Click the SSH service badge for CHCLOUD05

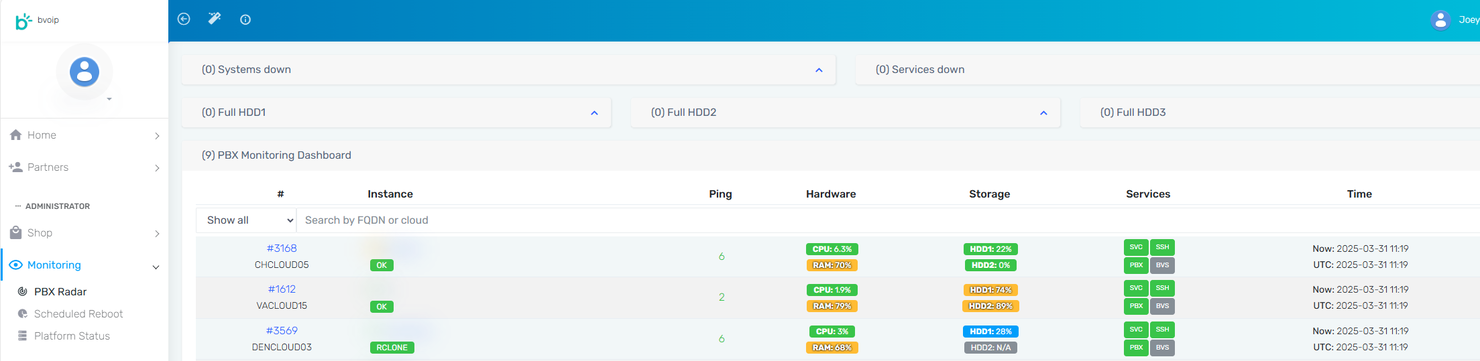1162,247
